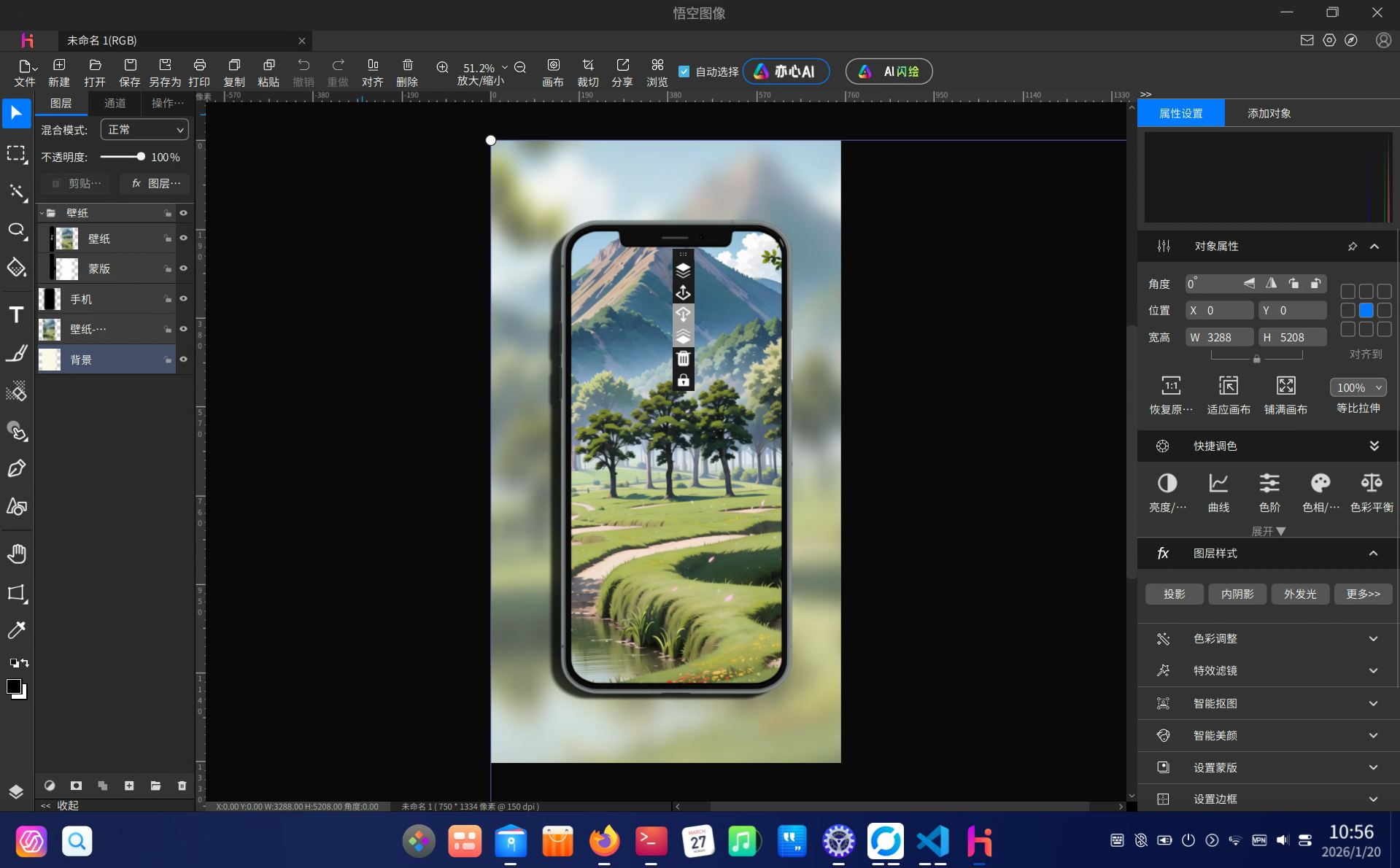Switch to the Channels (通道) tab
Image resolution: width=1400 pixels, height=868 pixels.
(115, 104)
